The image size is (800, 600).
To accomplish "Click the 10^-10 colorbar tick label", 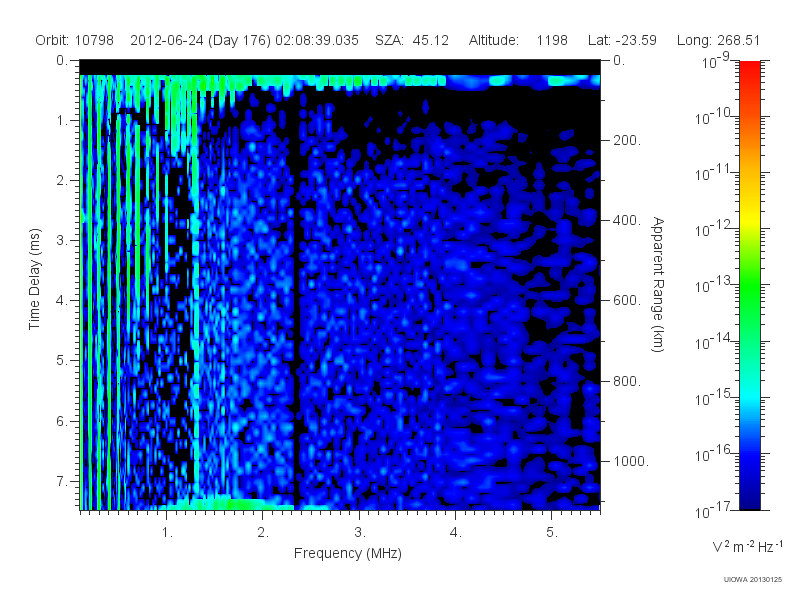I will (714, 117).
